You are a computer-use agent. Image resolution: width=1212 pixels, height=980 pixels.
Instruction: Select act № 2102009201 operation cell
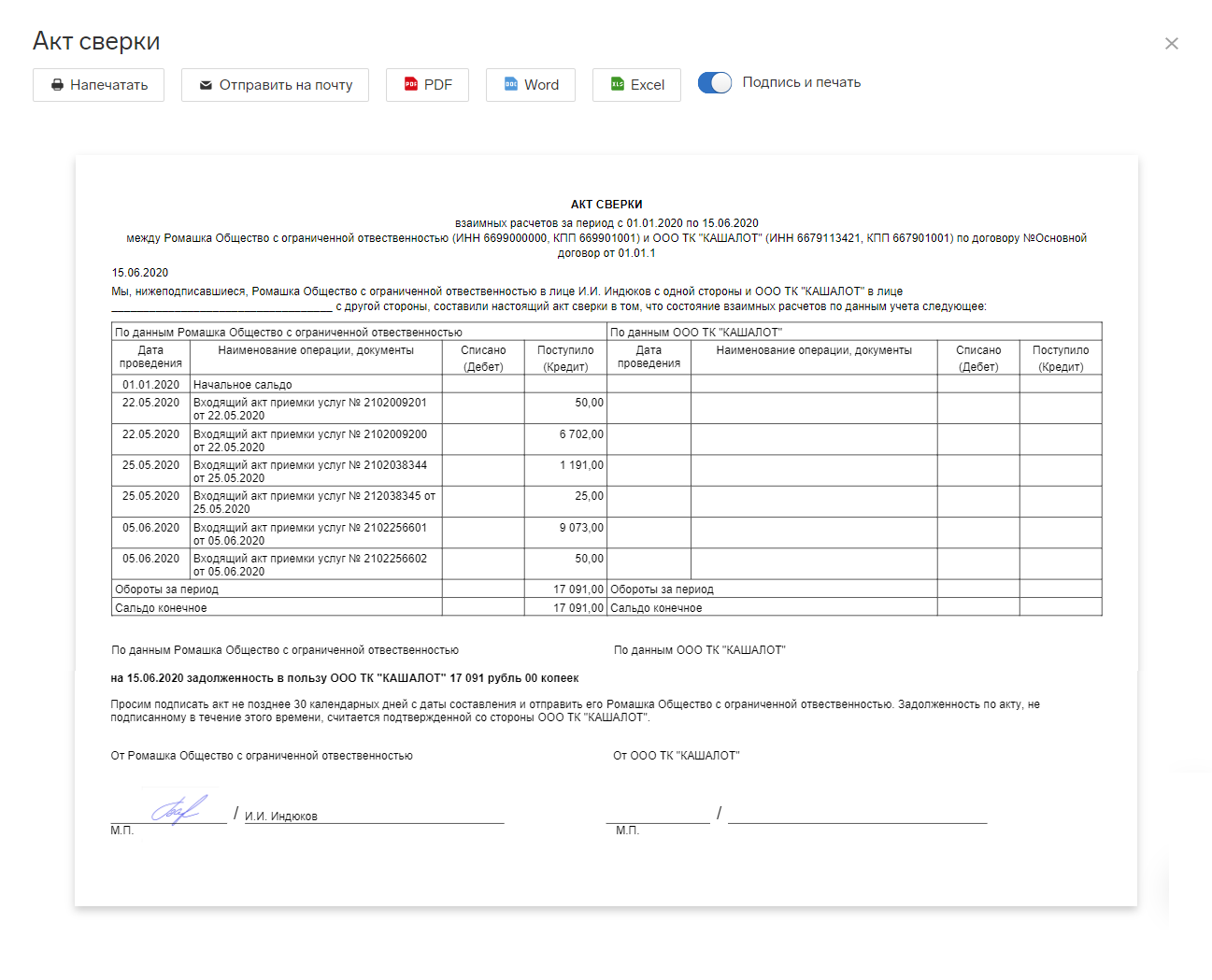click(x=317, y=408)
